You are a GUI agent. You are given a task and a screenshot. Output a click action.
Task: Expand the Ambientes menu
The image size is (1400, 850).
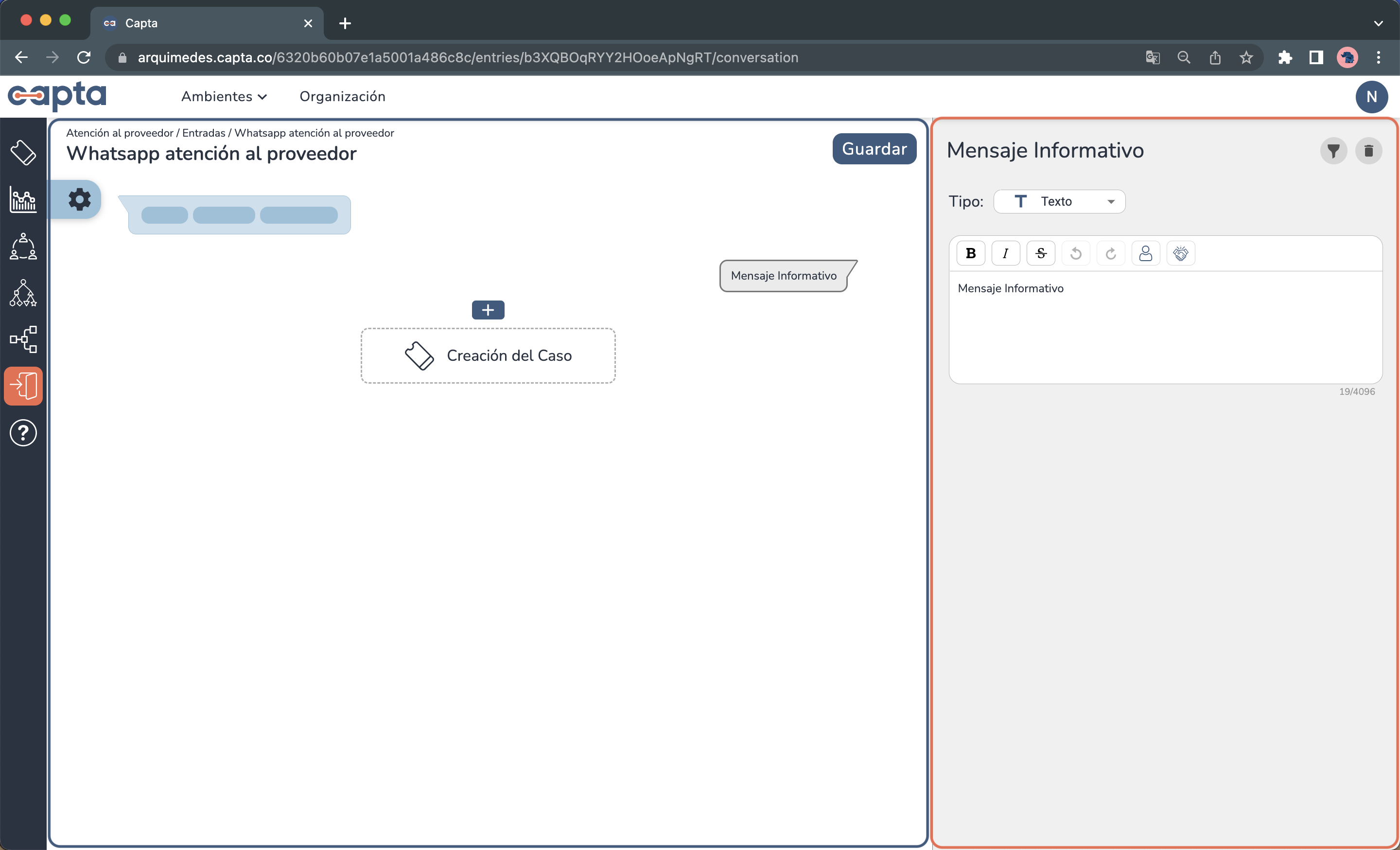224,97
